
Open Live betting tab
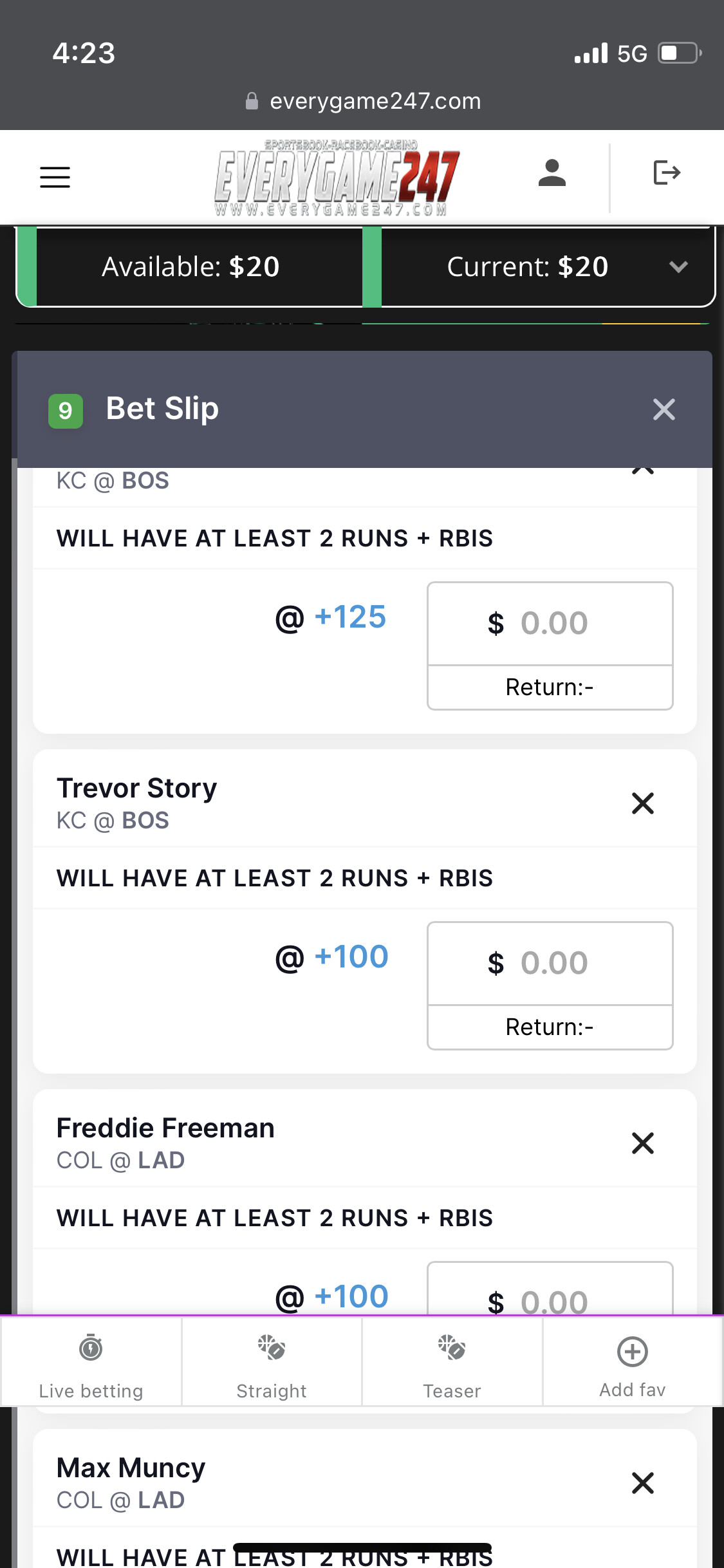pyautogui.click(x=91, y=1362)
